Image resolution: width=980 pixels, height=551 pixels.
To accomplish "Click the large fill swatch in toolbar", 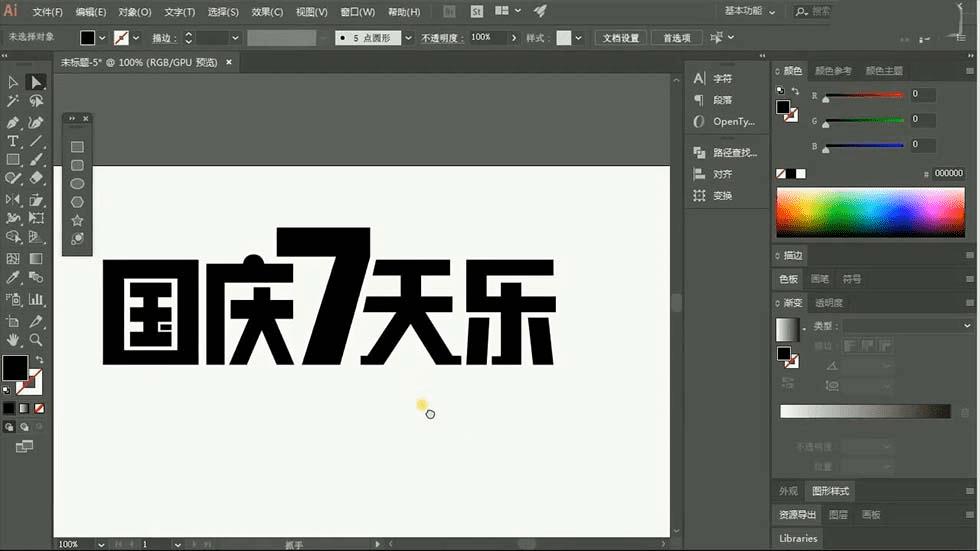I will click(x=15, y=368).
